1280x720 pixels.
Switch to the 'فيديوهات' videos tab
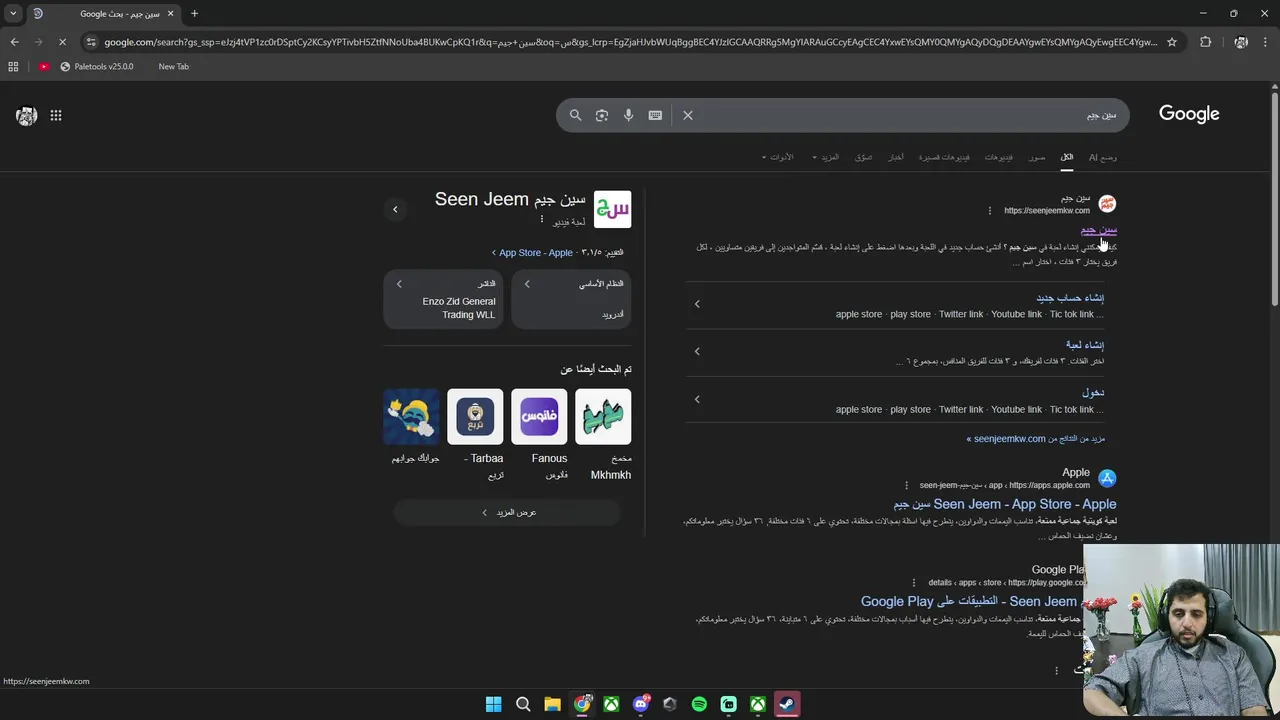(x=998, y=157)
